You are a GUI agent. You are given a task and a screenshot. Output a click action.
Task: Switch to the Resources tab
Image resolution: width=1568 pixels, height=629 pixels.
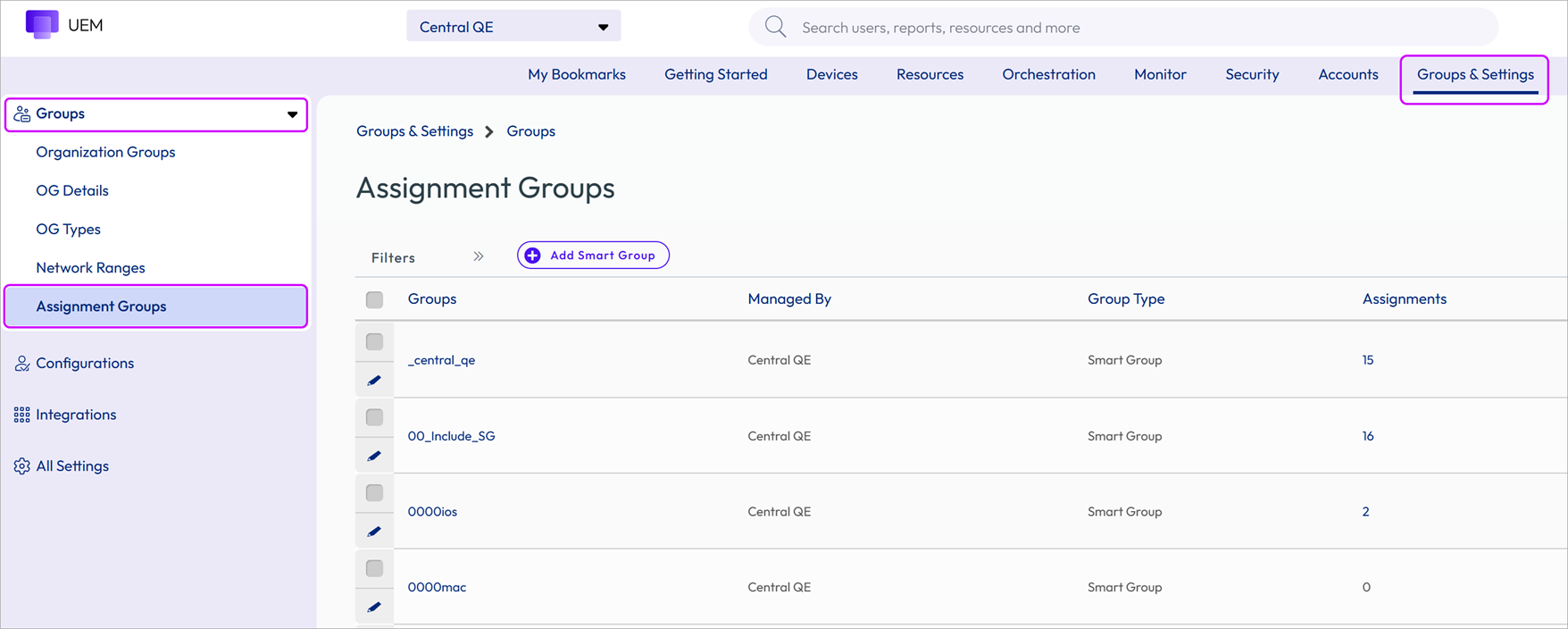coord(930,74)
